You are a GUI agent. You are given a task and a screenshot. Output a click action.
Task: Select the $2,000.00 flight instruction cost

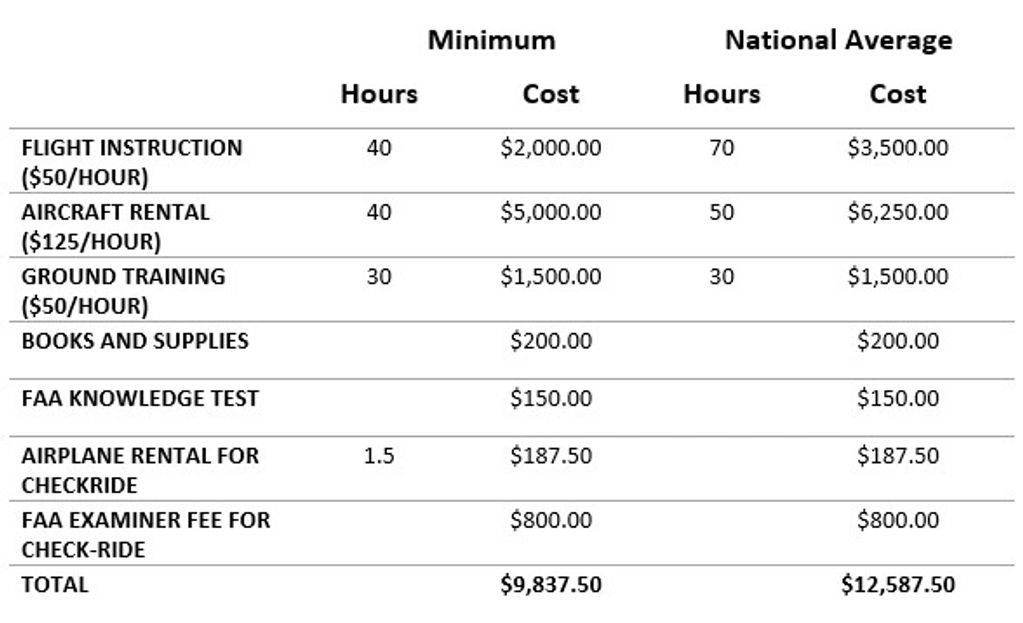(x=551, y=149)
